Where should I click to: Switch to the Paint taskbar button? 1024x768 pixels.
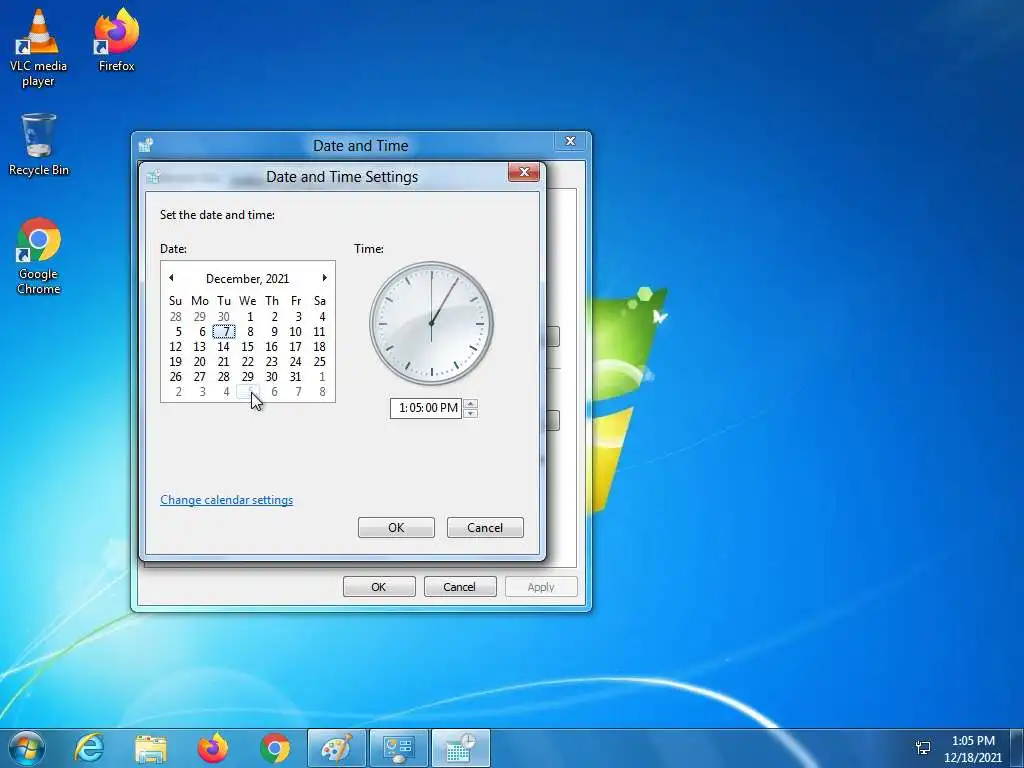[x=336, y=748]
